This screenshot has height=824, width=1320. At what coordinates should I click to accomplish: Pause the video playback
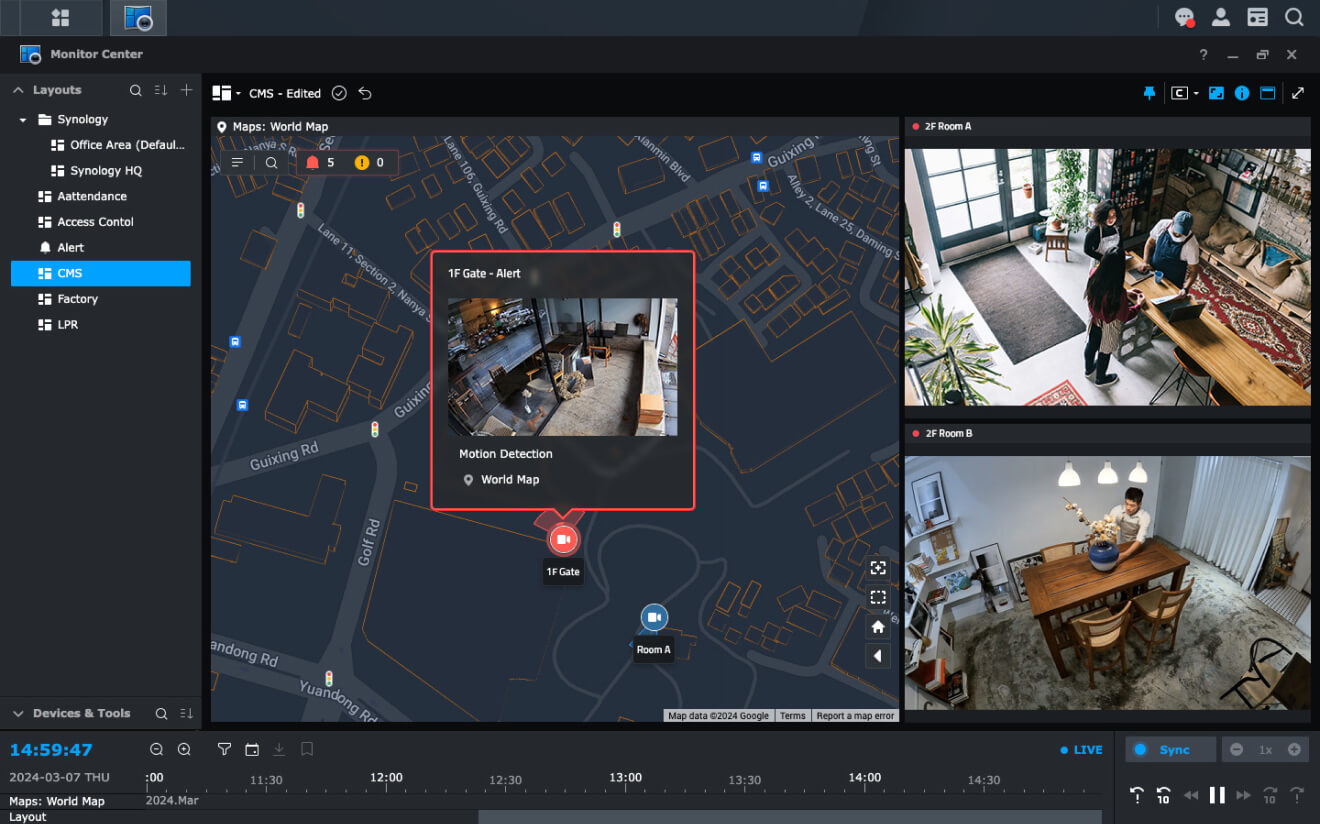1217,795
